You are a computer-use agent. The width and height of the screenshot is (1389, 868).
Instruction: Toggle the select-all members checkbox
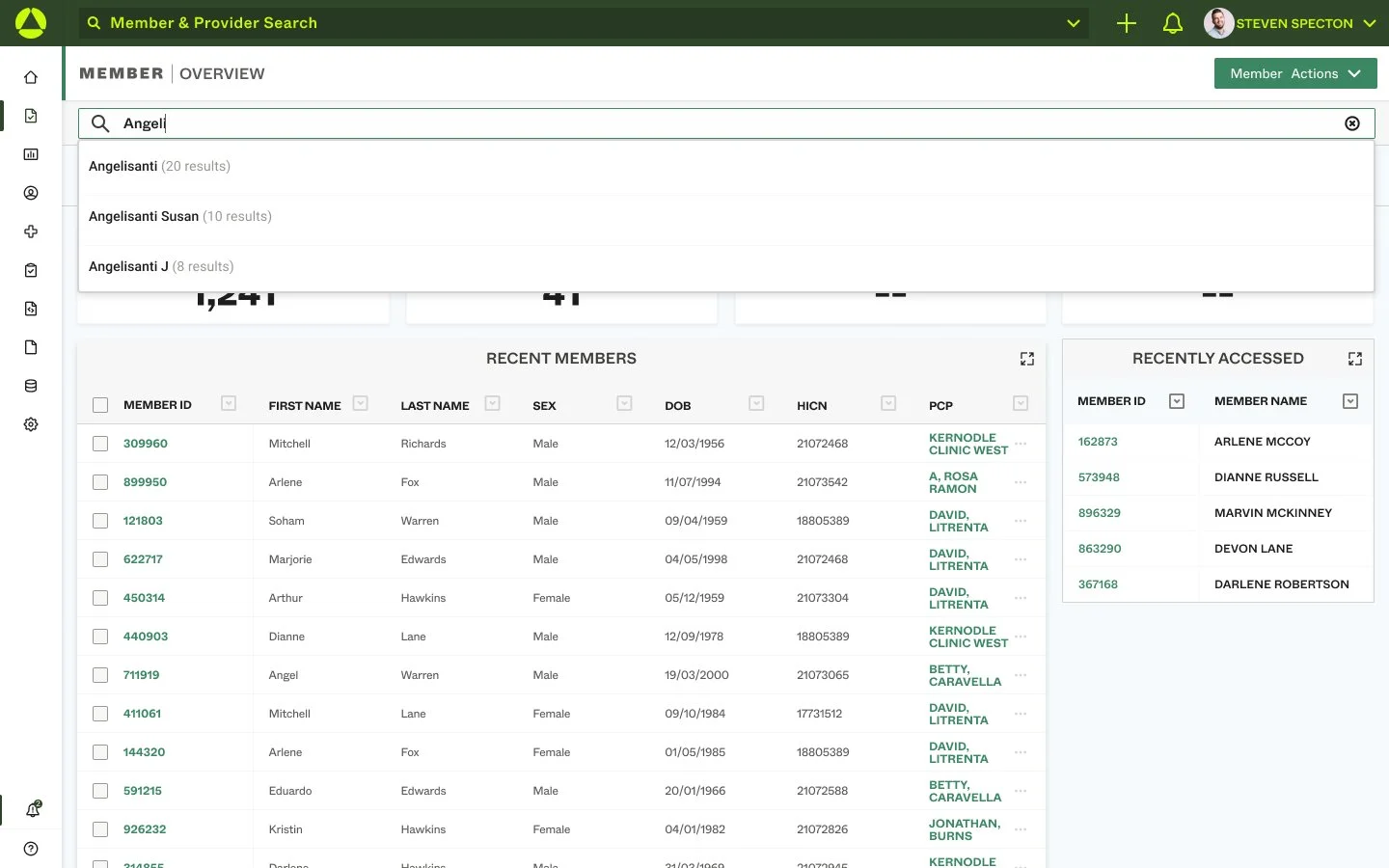pos(100,405)
